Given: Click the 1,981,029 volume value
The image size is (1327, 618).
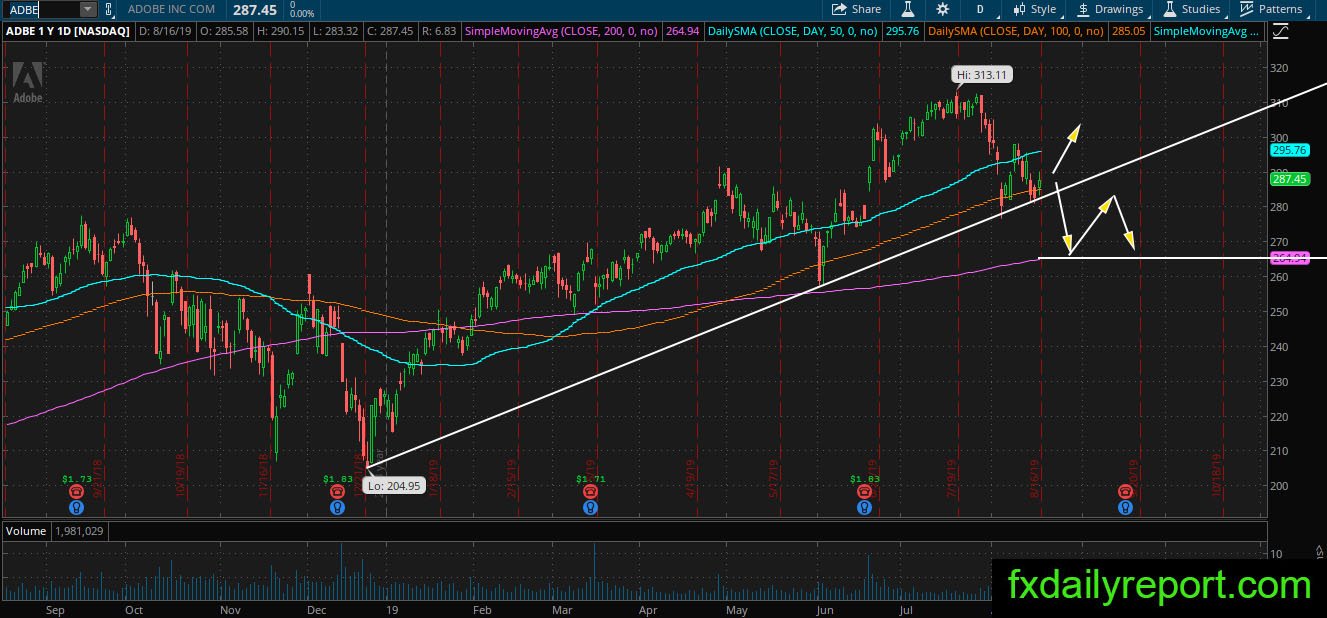Looking at the screenshot, I should (79, 531).
